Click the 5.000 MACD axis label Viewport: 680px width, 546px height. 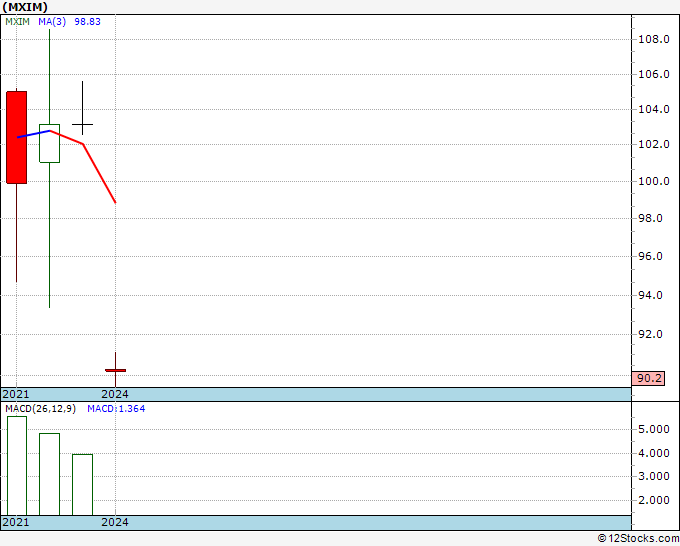pyautogui.click(x=654, y=429)
